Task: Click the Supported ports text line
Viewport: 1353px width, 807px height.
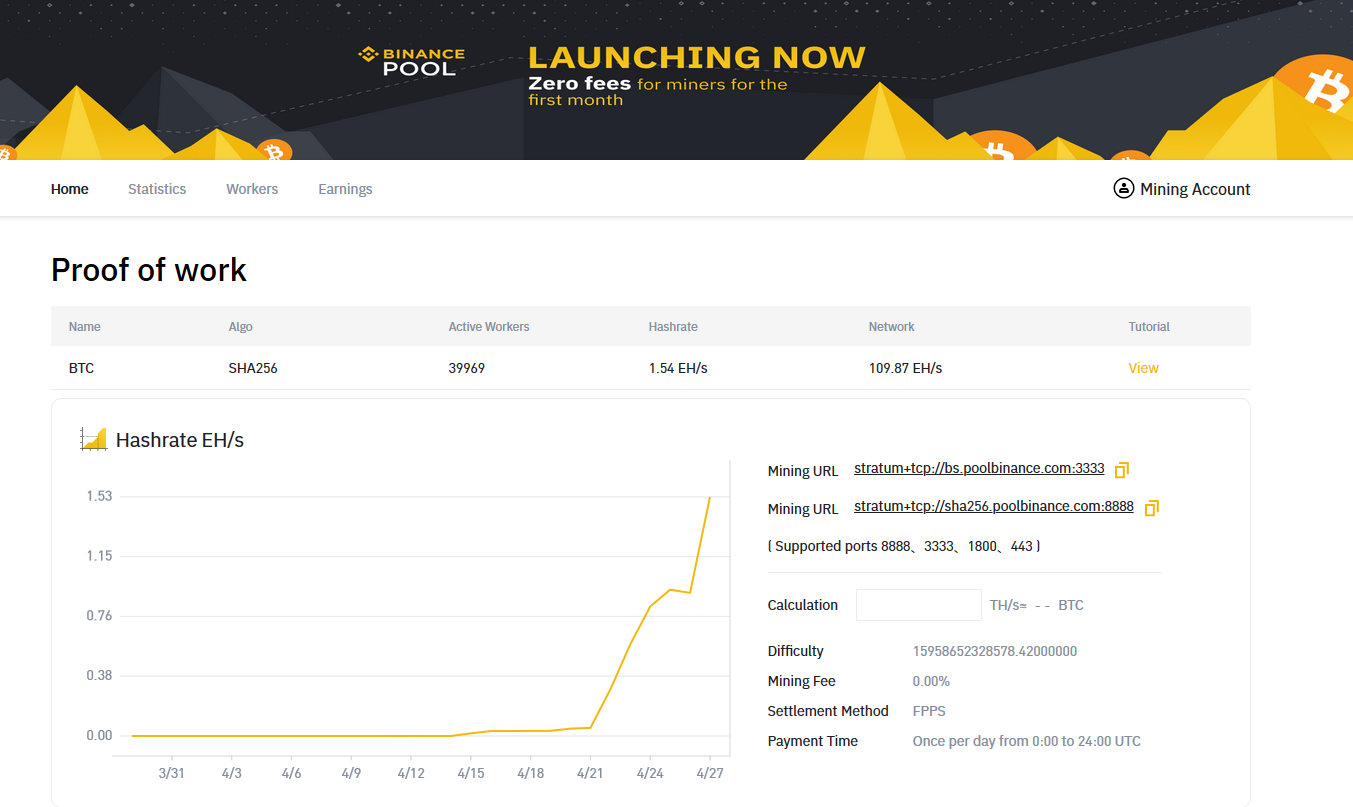Action: point(904,546)
